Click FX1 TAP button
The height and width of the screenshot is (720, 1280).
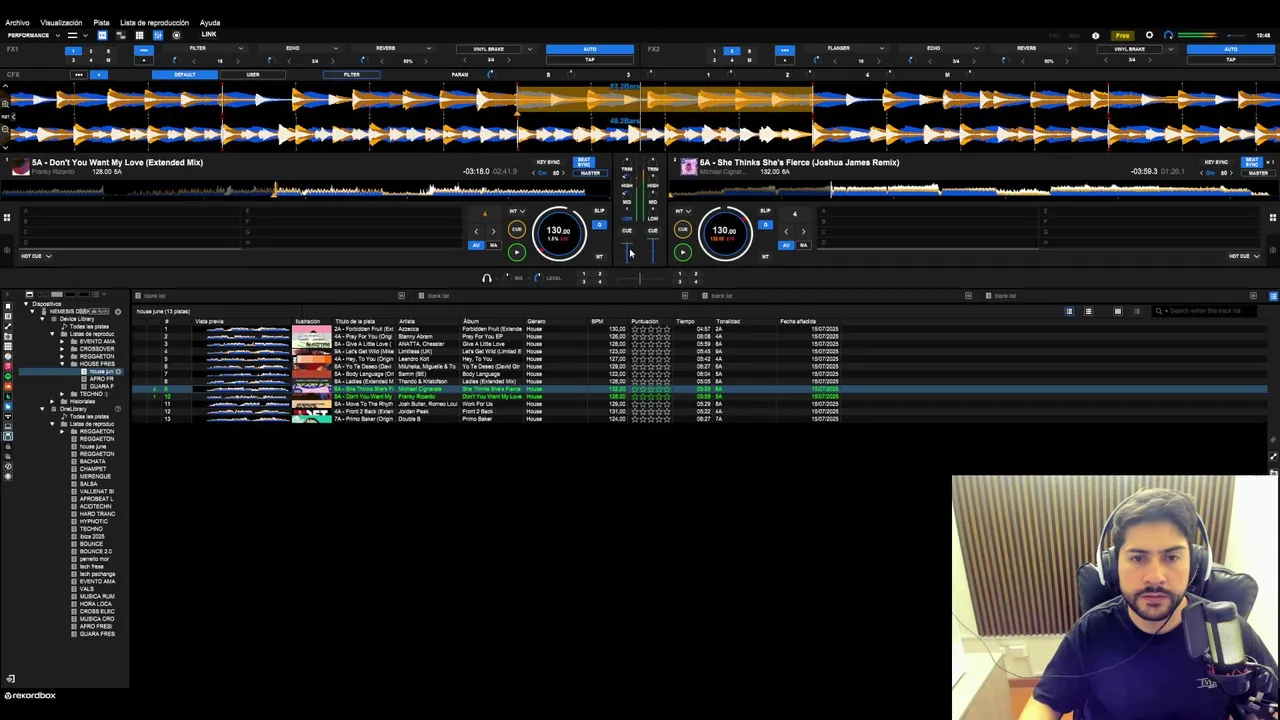(x=590, y=60)
